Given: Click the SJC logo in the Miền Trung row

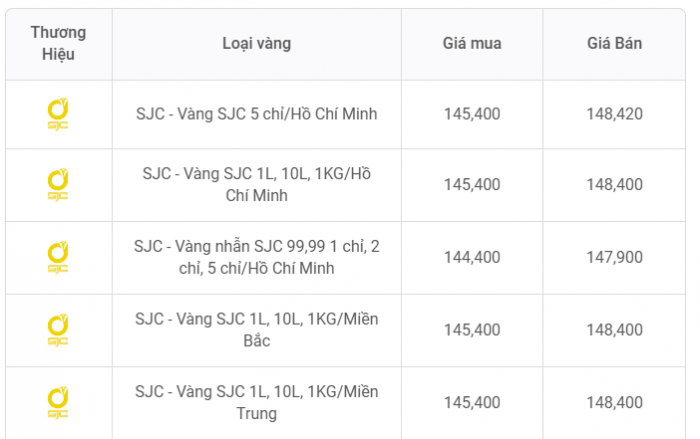Looking at the screenshot, I should click(x=58, y=403).
